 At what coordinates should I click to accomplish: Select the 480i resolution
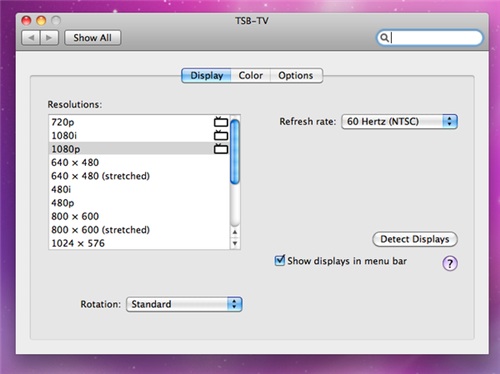click(x=139, y=189)
